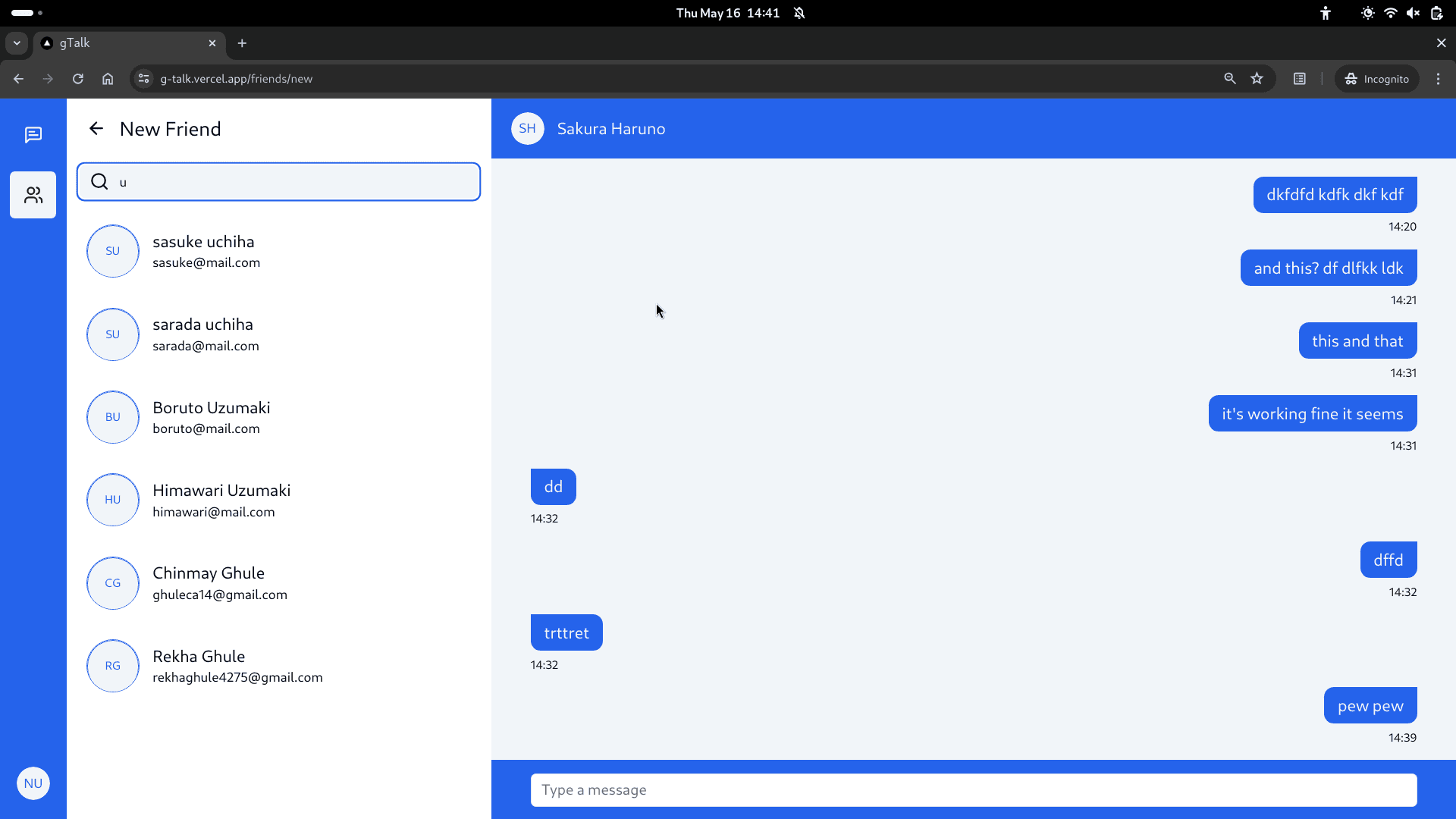1456x819 pixels.
Task: Click the WiFi icon in system tray
Action: click(1391, 13)
